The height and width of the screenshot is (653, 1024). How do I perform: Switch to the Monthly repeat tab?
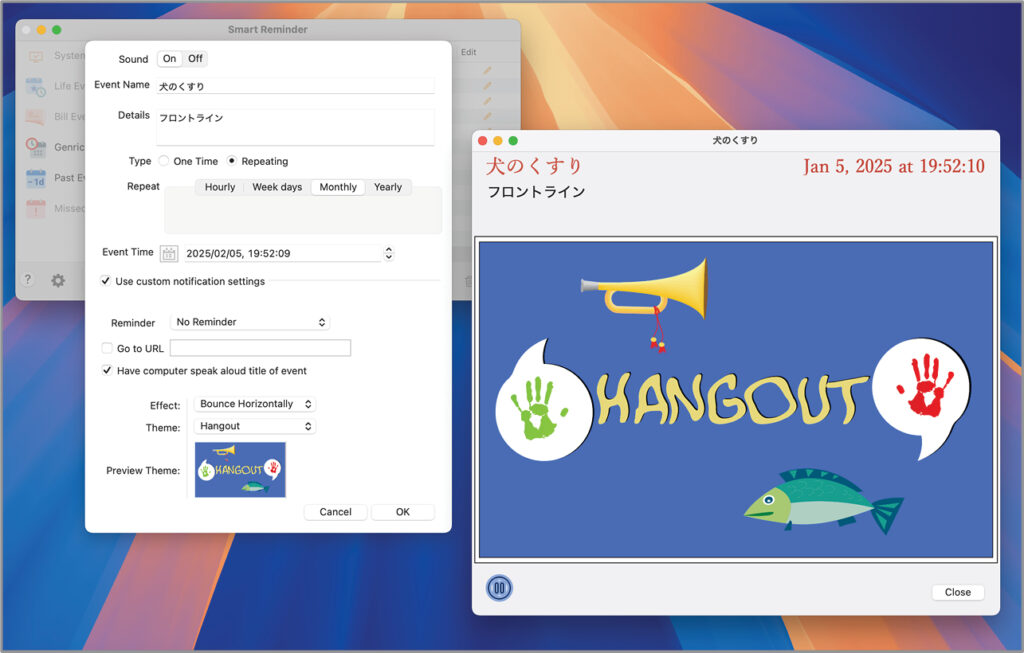point(338,187)
